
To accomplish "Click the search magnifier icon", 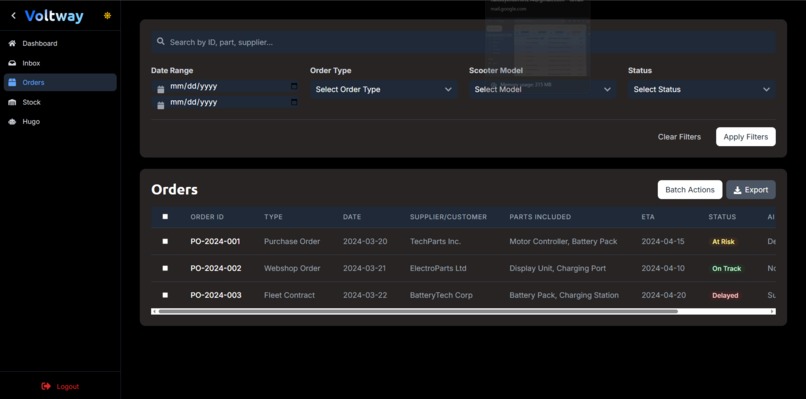I will 161,42.
